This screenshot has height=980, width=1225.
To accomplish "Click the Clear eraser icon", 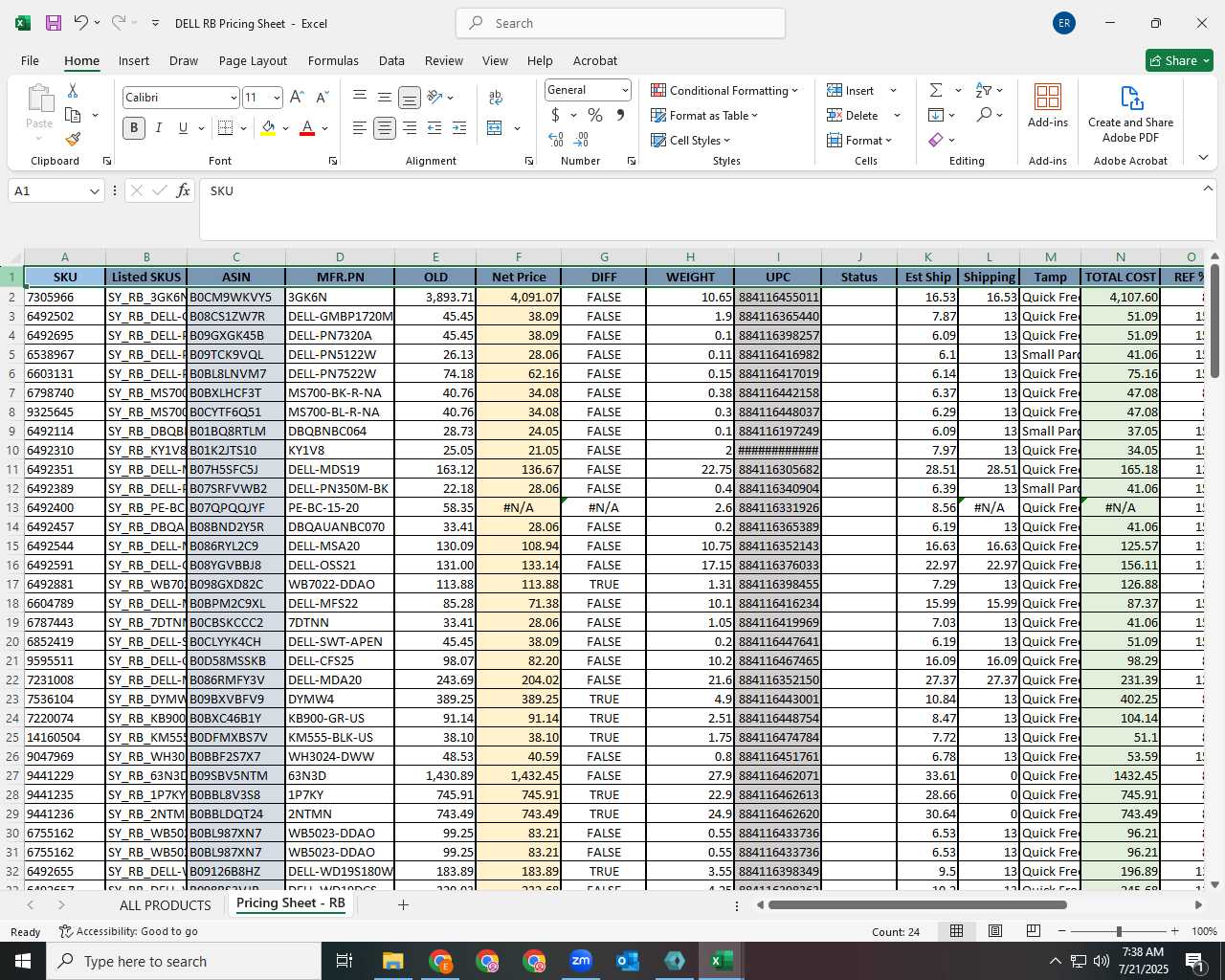I will pos(936,140).
